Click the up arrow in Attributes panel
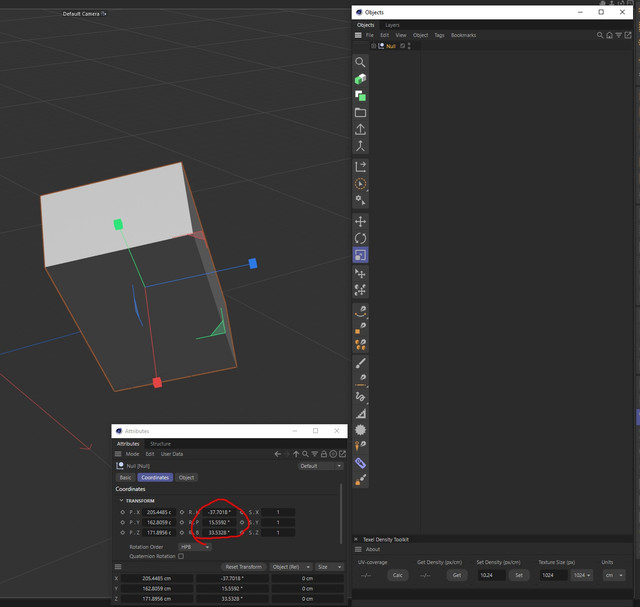This screenshot has height=607, width=640. pos(296,454)
